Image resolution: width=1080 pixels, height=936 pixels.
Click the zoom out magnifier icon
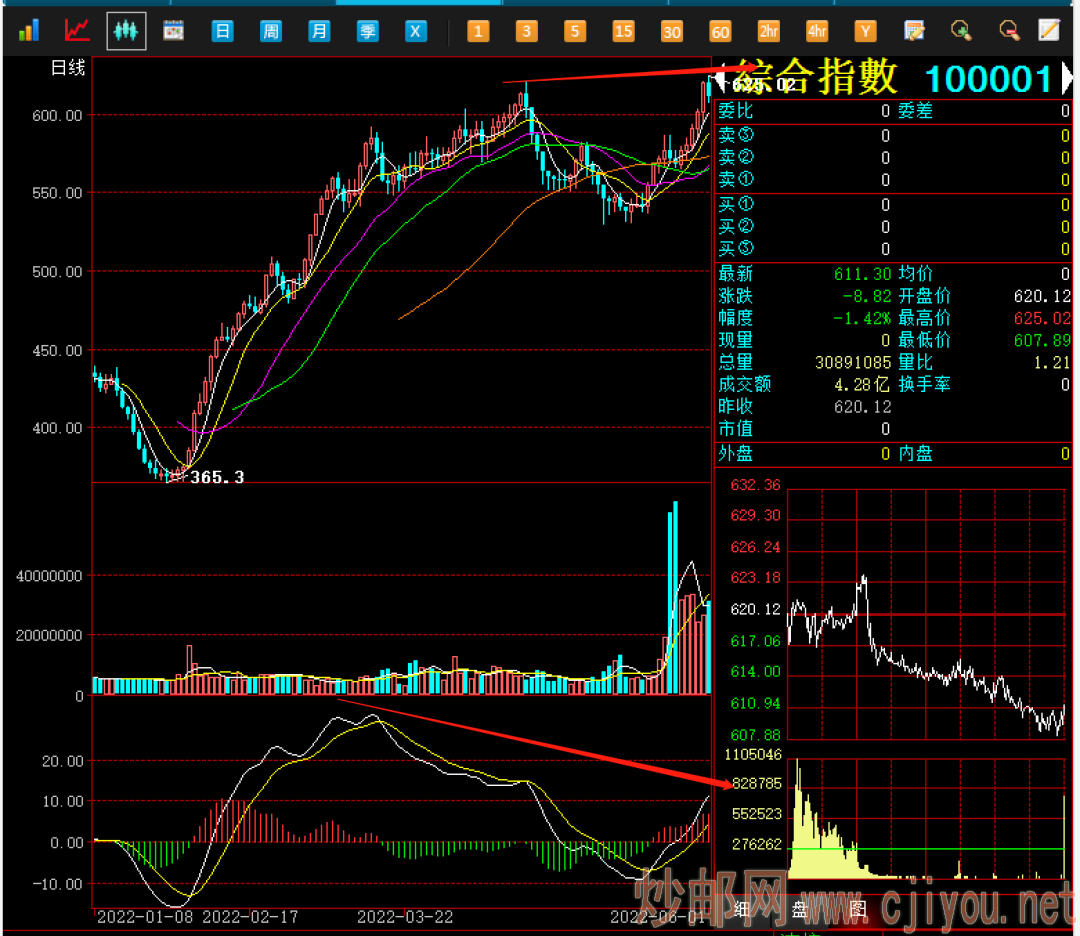click(x=1009, y=31)
